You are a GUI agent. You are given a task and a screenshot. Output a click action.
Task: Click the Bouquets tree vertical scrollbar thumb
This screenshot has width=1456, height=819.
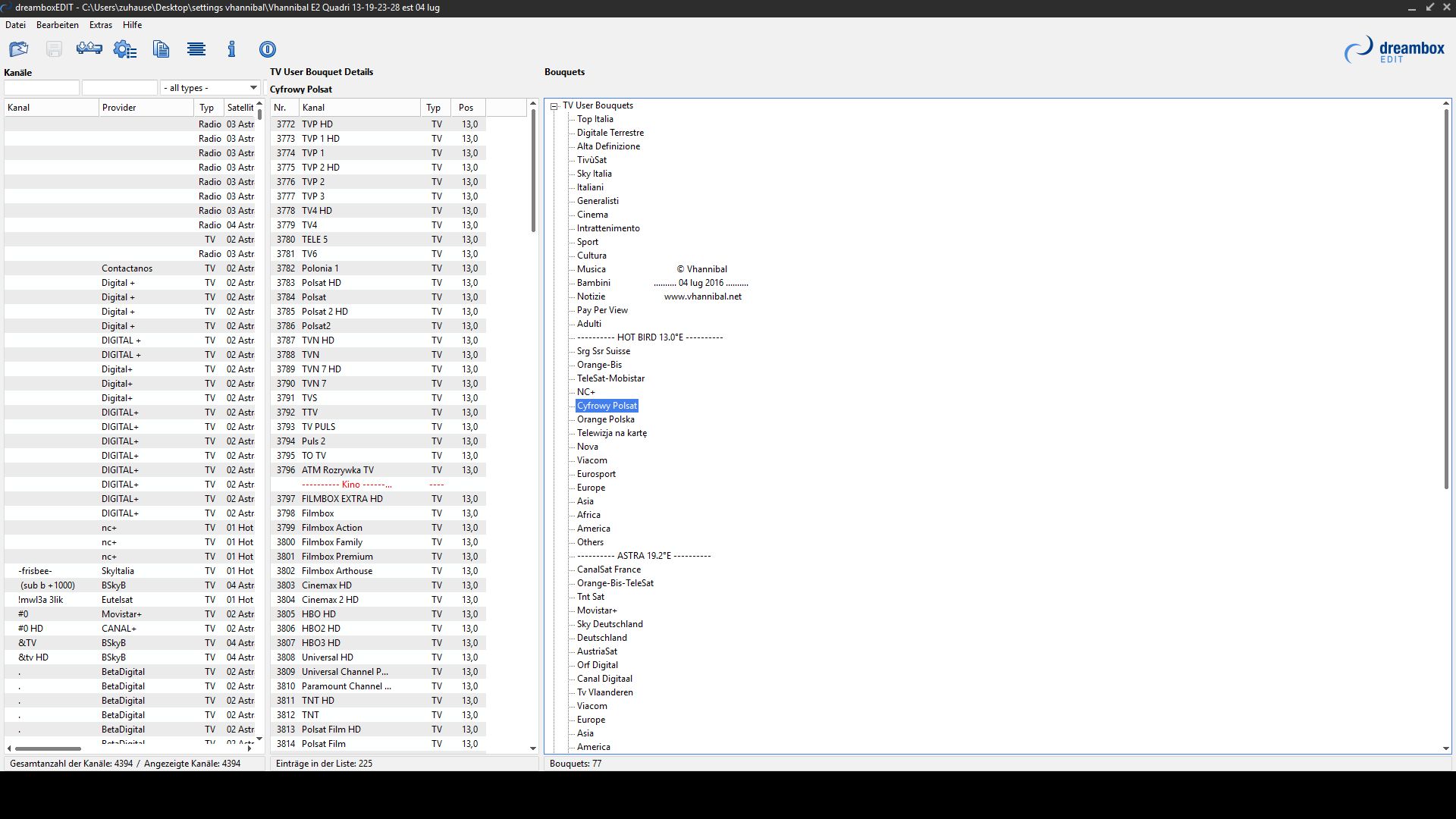[x=1446, y=299]
